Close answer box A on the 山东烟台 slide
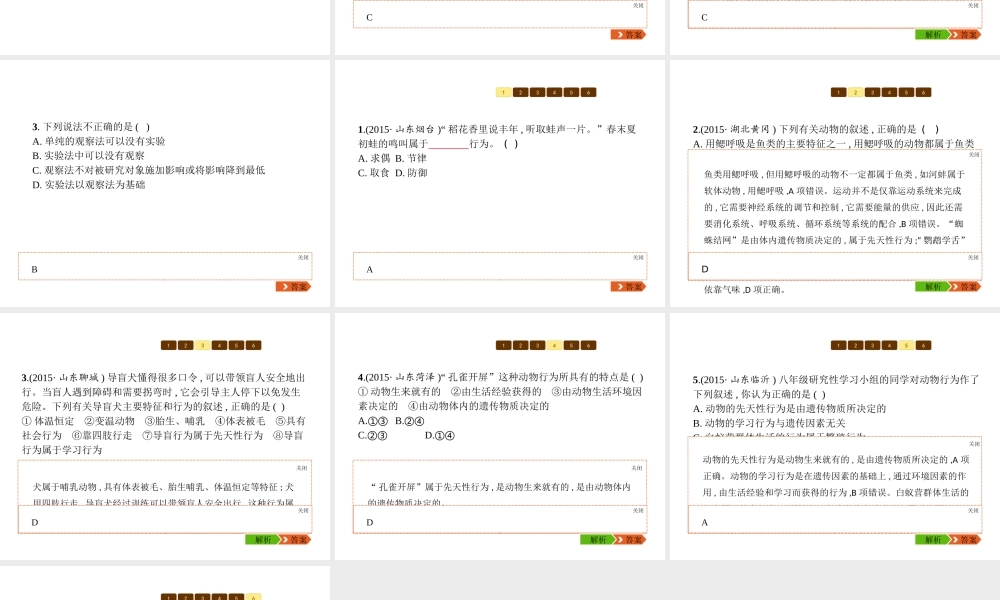1000x600 pixels. (x=638, y=258)
